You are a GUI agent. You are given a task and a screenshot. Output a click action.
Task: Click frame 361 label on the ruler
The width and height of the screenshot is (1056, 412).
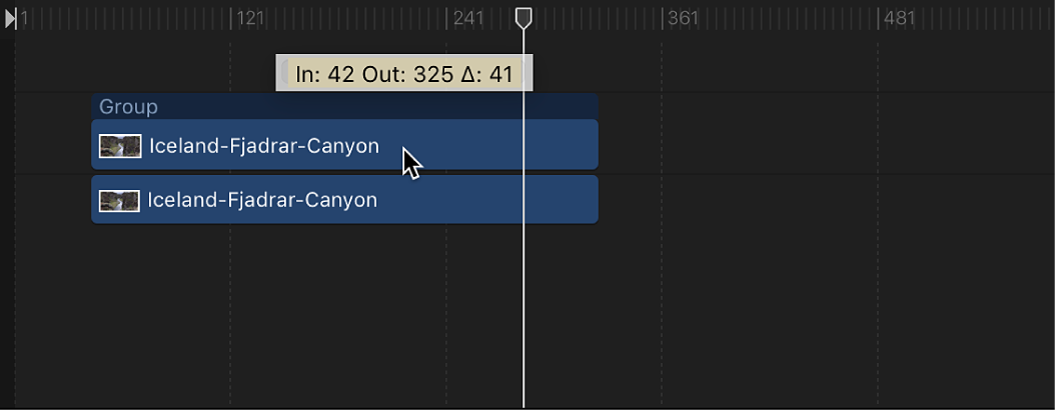pos(683,18)
